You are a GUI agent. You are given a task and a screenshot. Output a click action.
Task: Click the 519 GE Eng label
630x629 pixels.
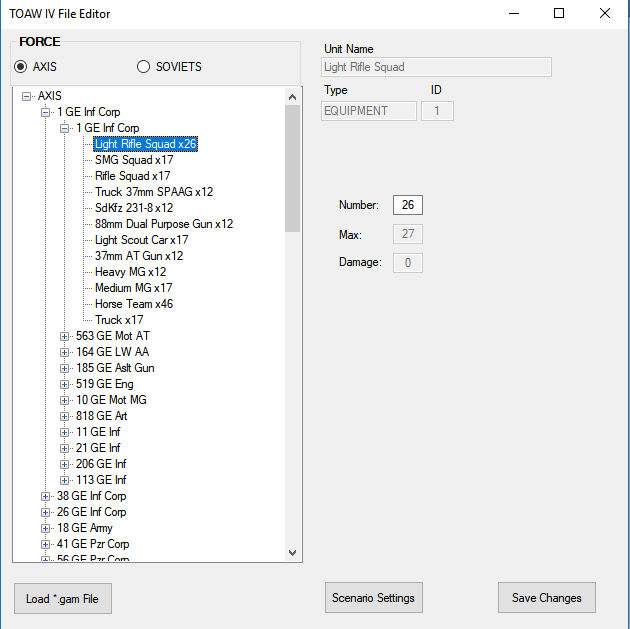(104, 384)
